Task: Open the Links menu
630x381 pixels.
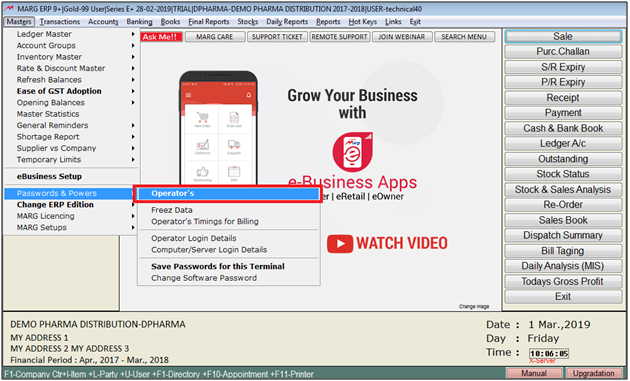Action: [x=393, y=22]
